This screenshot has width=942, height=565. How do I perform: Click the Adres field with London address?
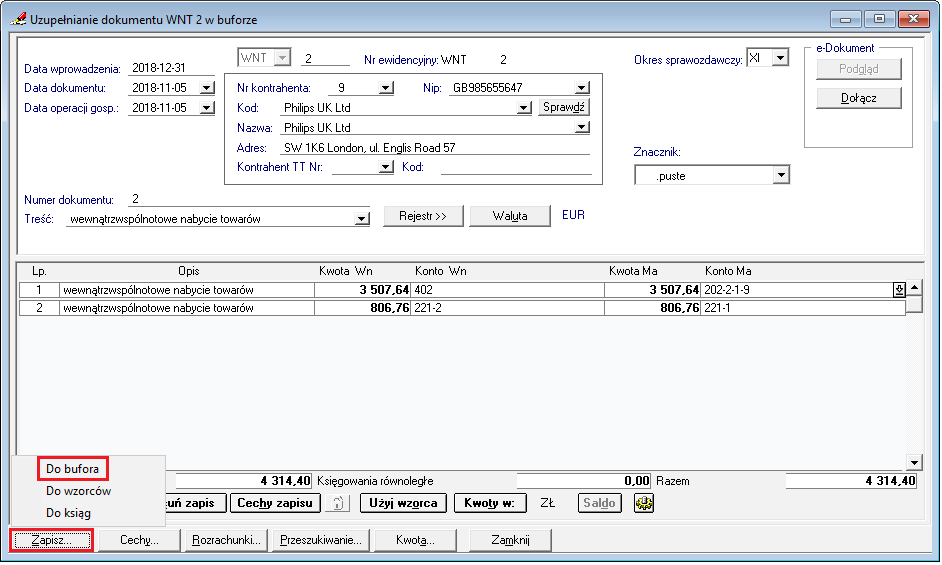pyautogui.click(x=436, y=148)
